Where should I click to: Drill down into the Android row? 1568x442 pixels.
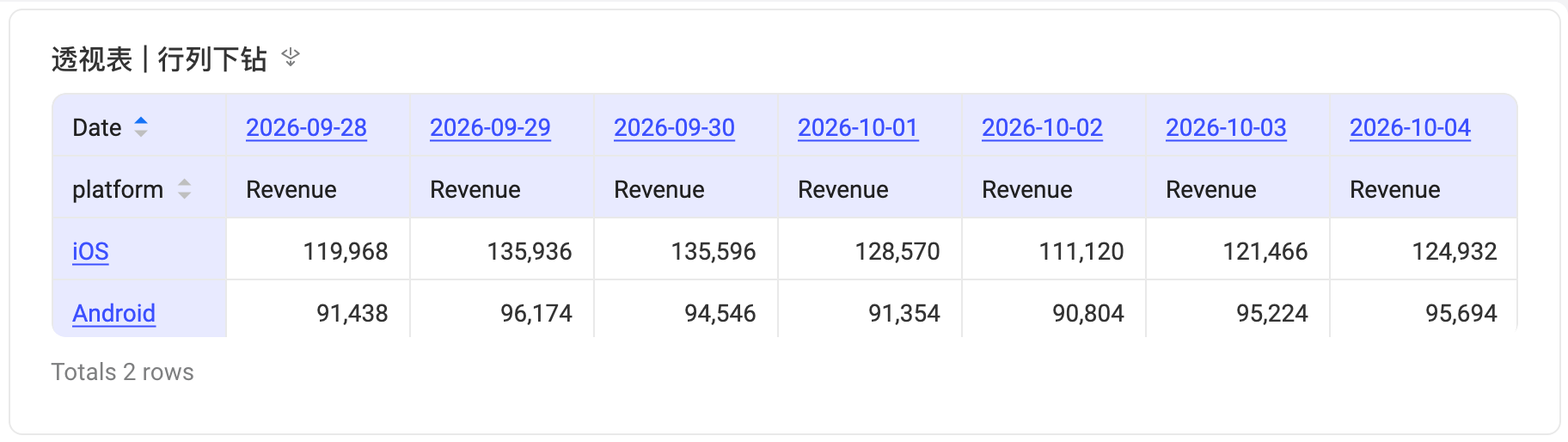pos(113,313)
